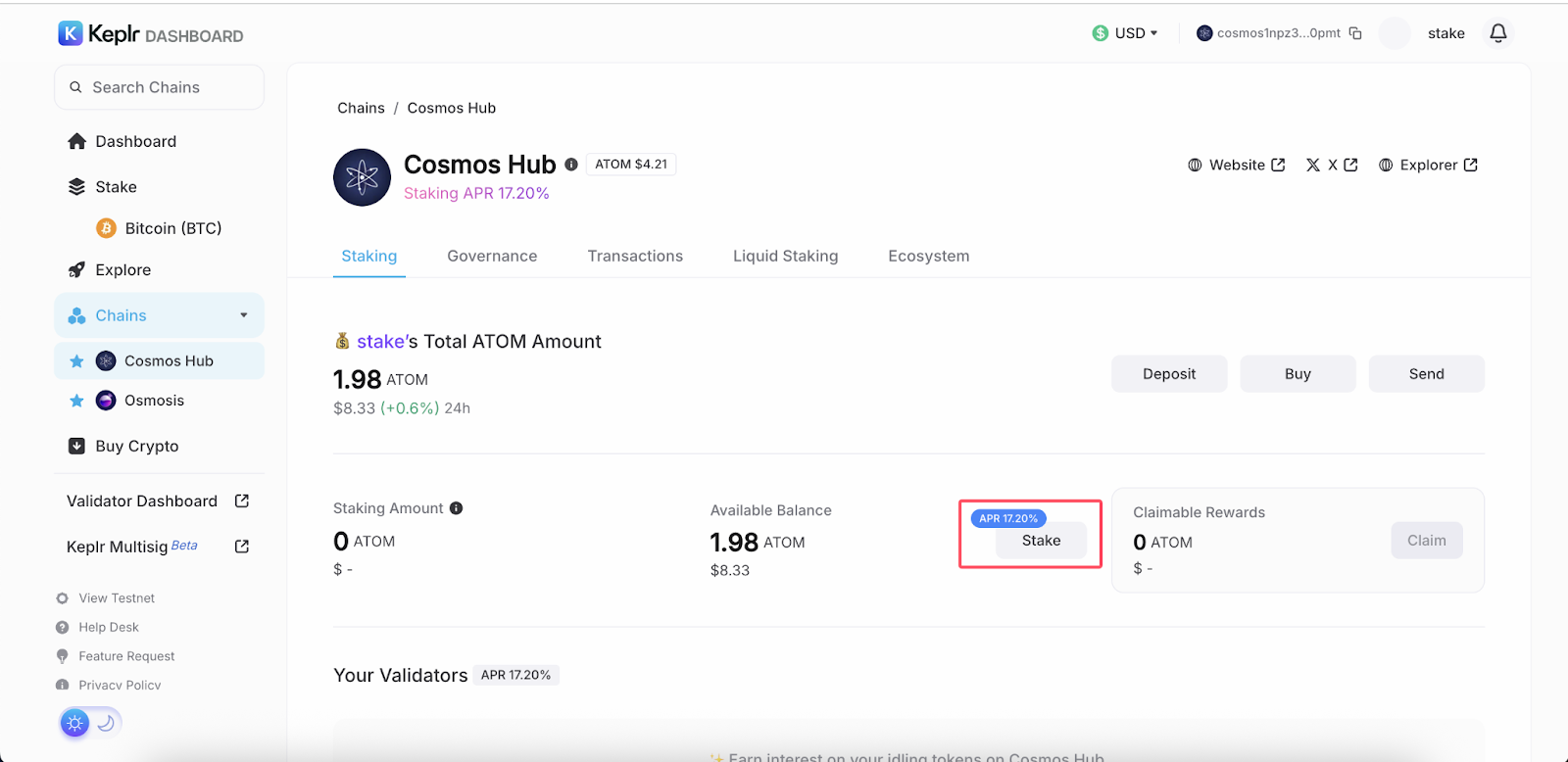The width and height of the screenshot is (1568, 762).
Task: Click the Keplr logo icon
Action: tap(71, 34)
